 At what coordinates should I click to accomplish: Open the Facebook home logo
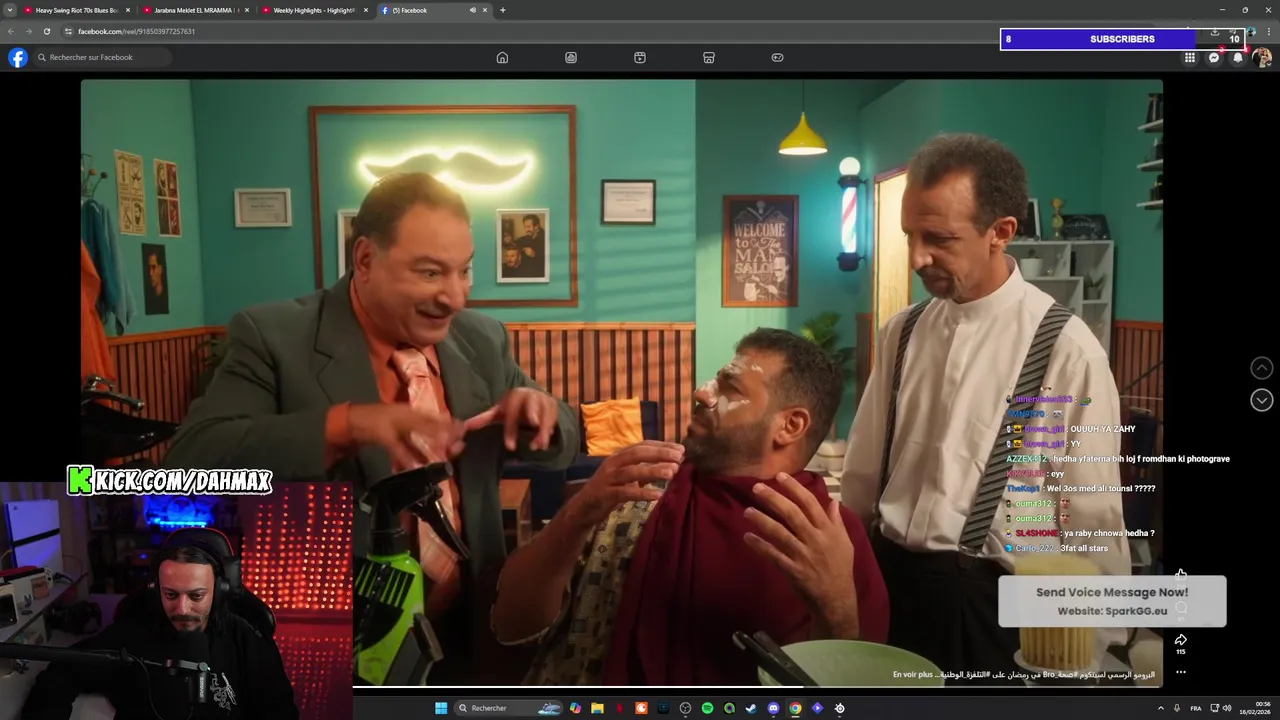(18, 57)
